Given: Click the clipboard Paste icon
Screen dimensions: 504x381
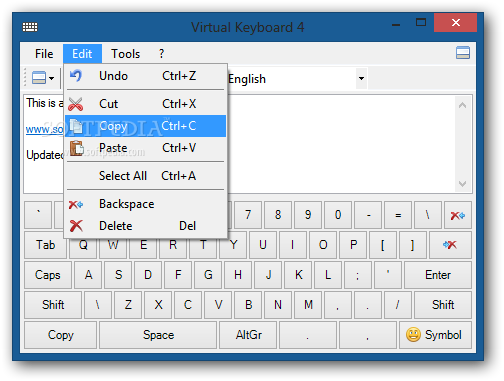Looking at the screenshot, I should pos(76,148).
